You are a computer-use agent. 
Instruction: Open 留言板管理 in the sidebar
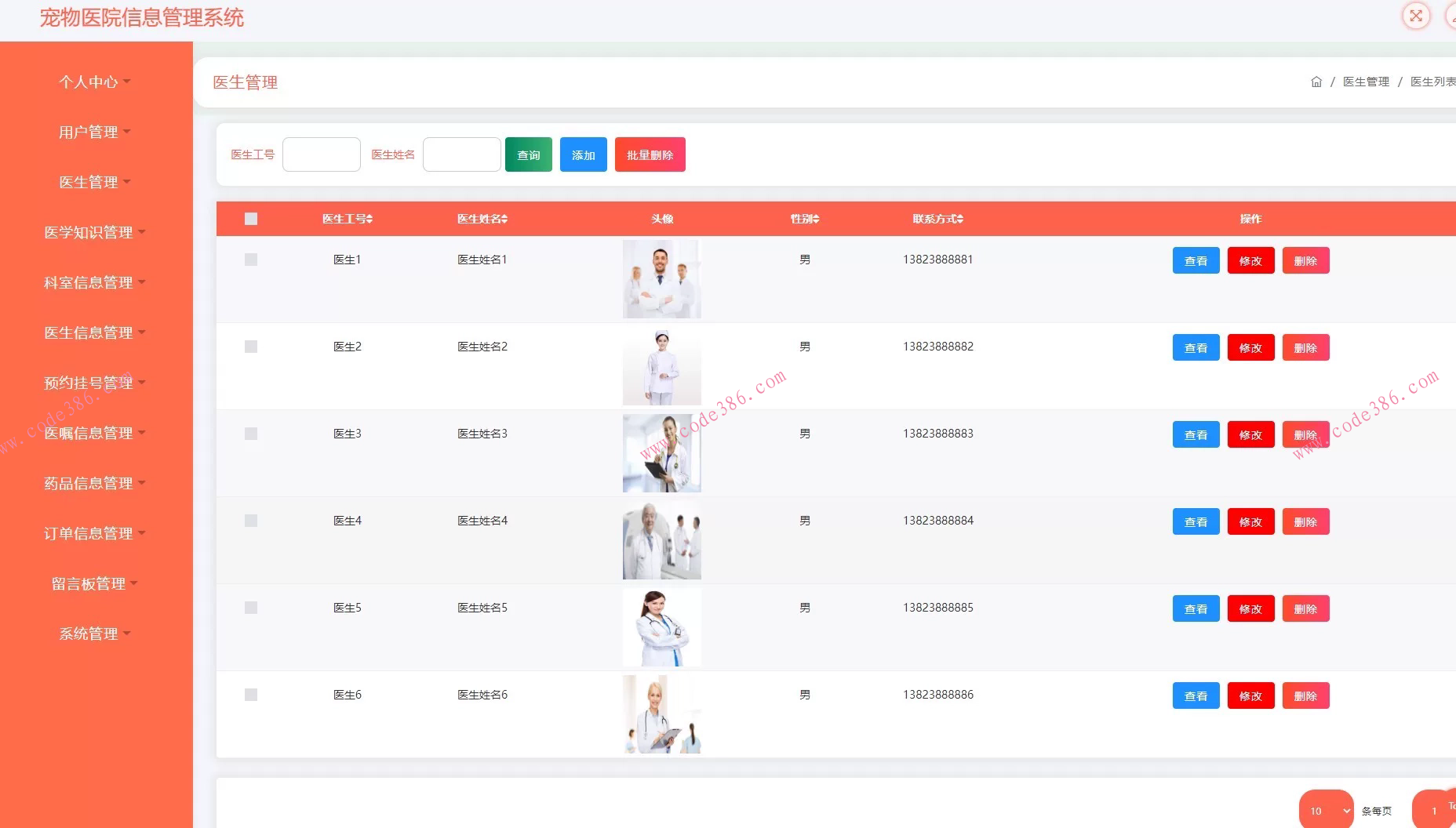pyautogui.click(x=94, y=583)
